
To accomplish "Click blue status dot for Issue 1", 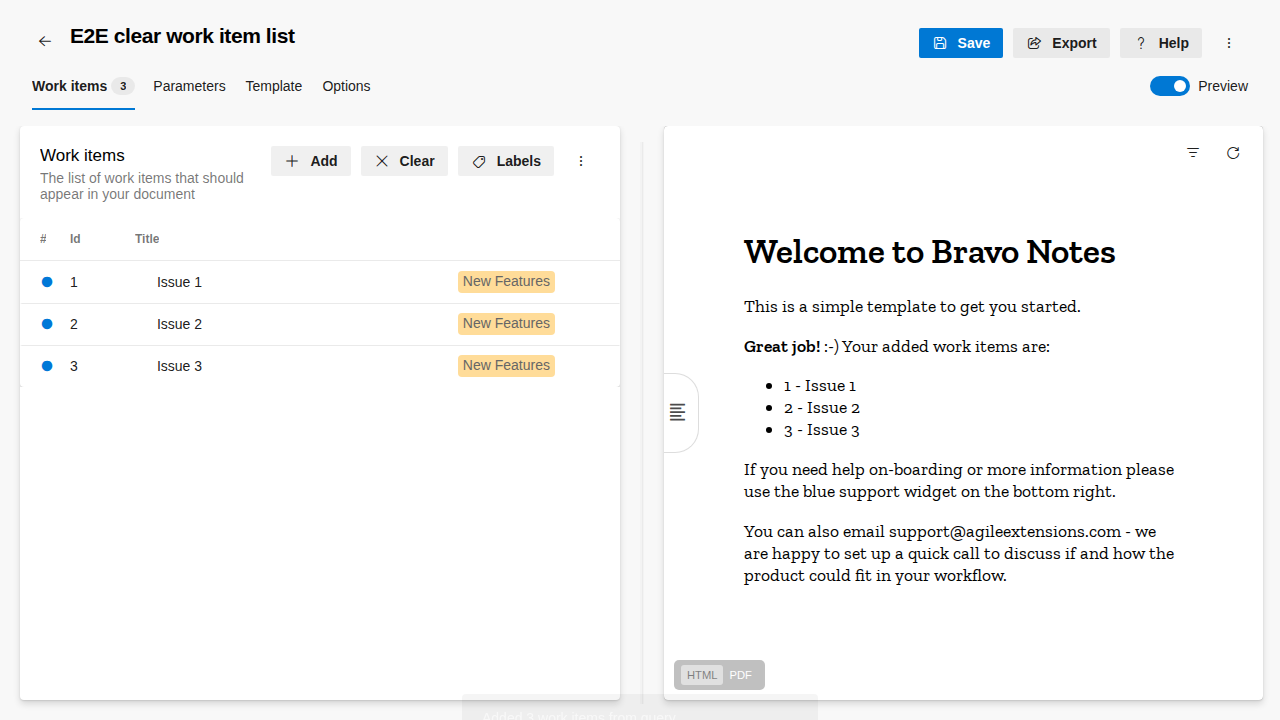I will 47,282.
